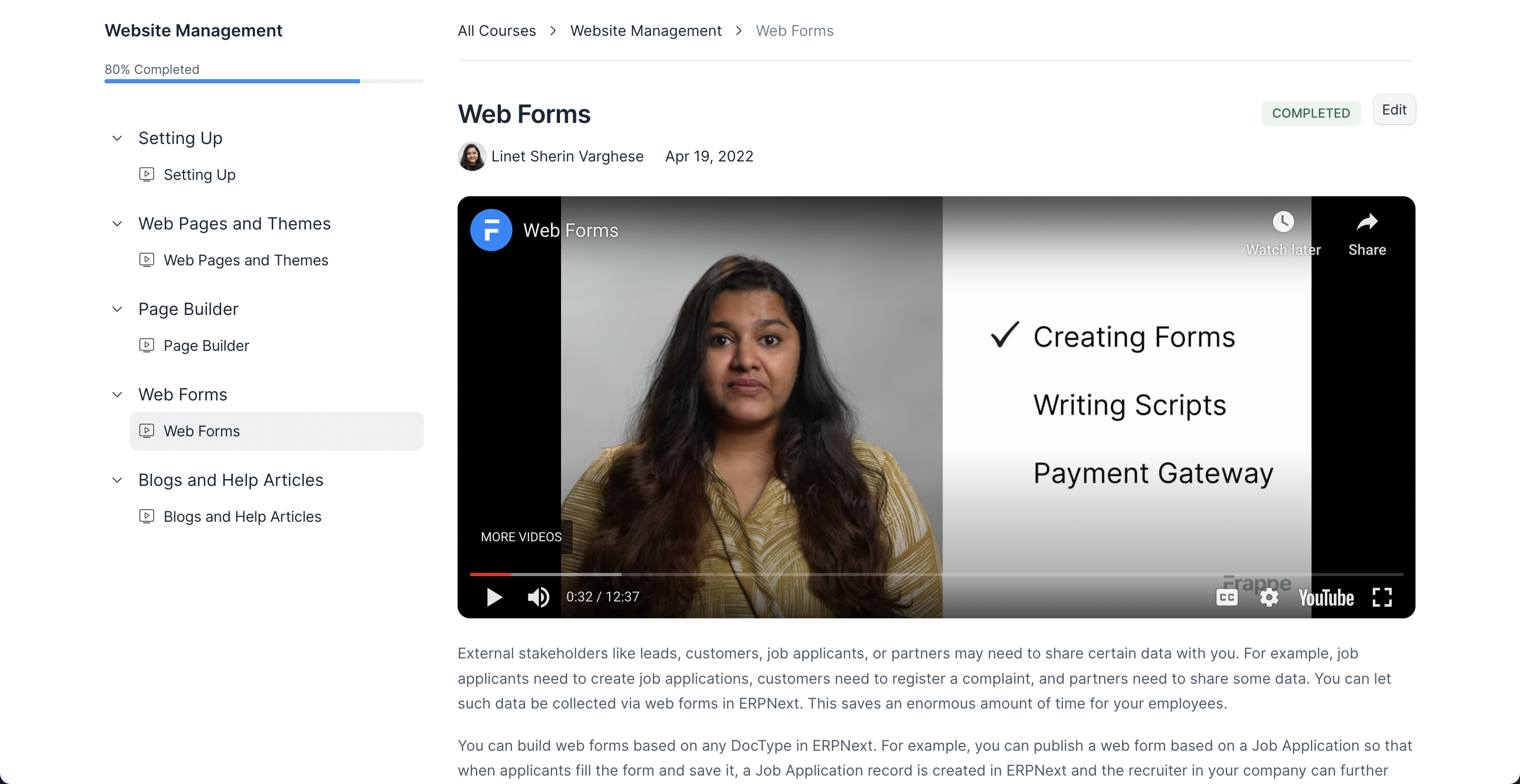Play the Web Forms video
This screenshot has width=1520, height=784.
click(494, 597)
